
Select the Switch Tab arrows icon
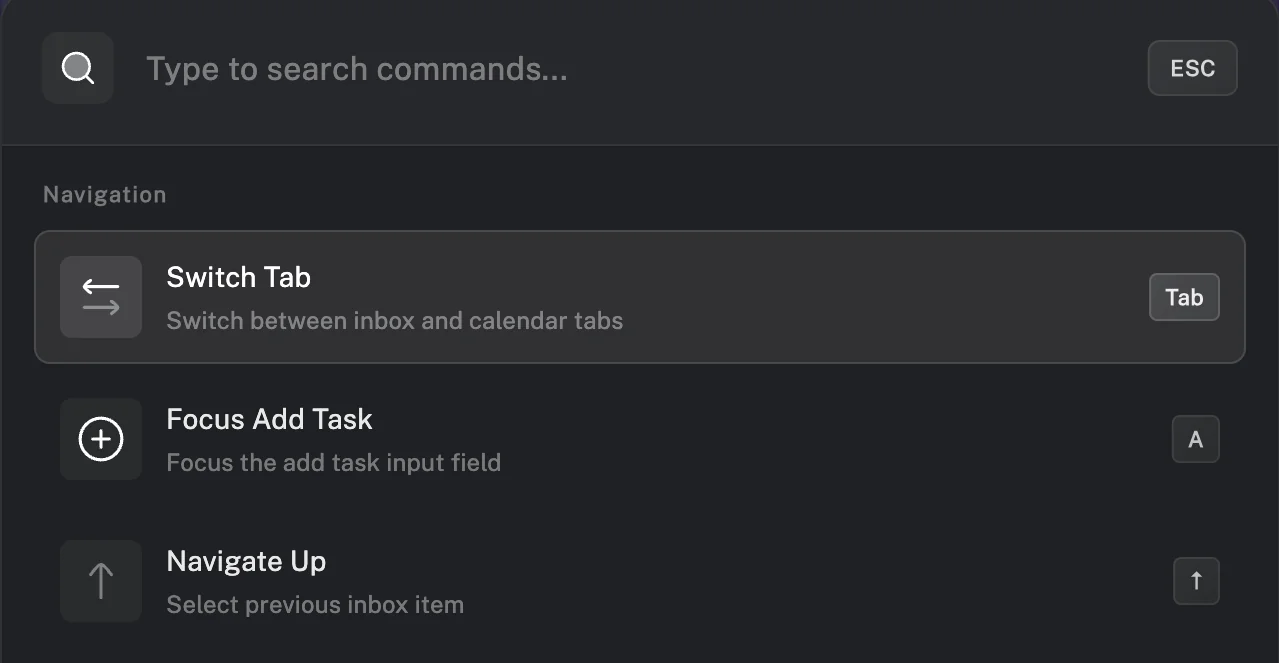[x=101, y=297]
